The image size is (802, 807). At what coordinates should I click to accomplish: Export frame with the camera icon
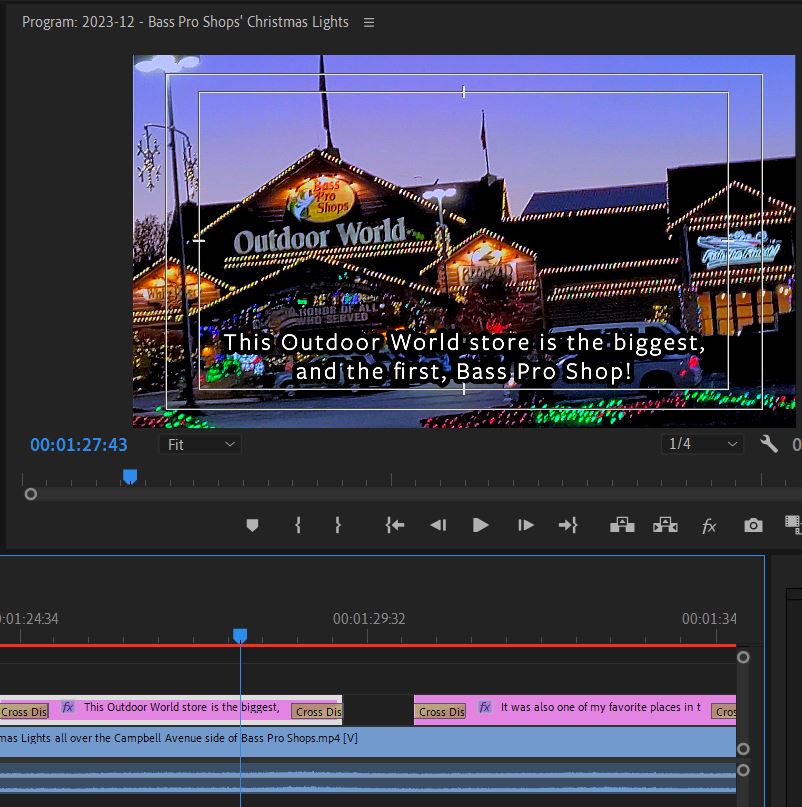point(753,525)
